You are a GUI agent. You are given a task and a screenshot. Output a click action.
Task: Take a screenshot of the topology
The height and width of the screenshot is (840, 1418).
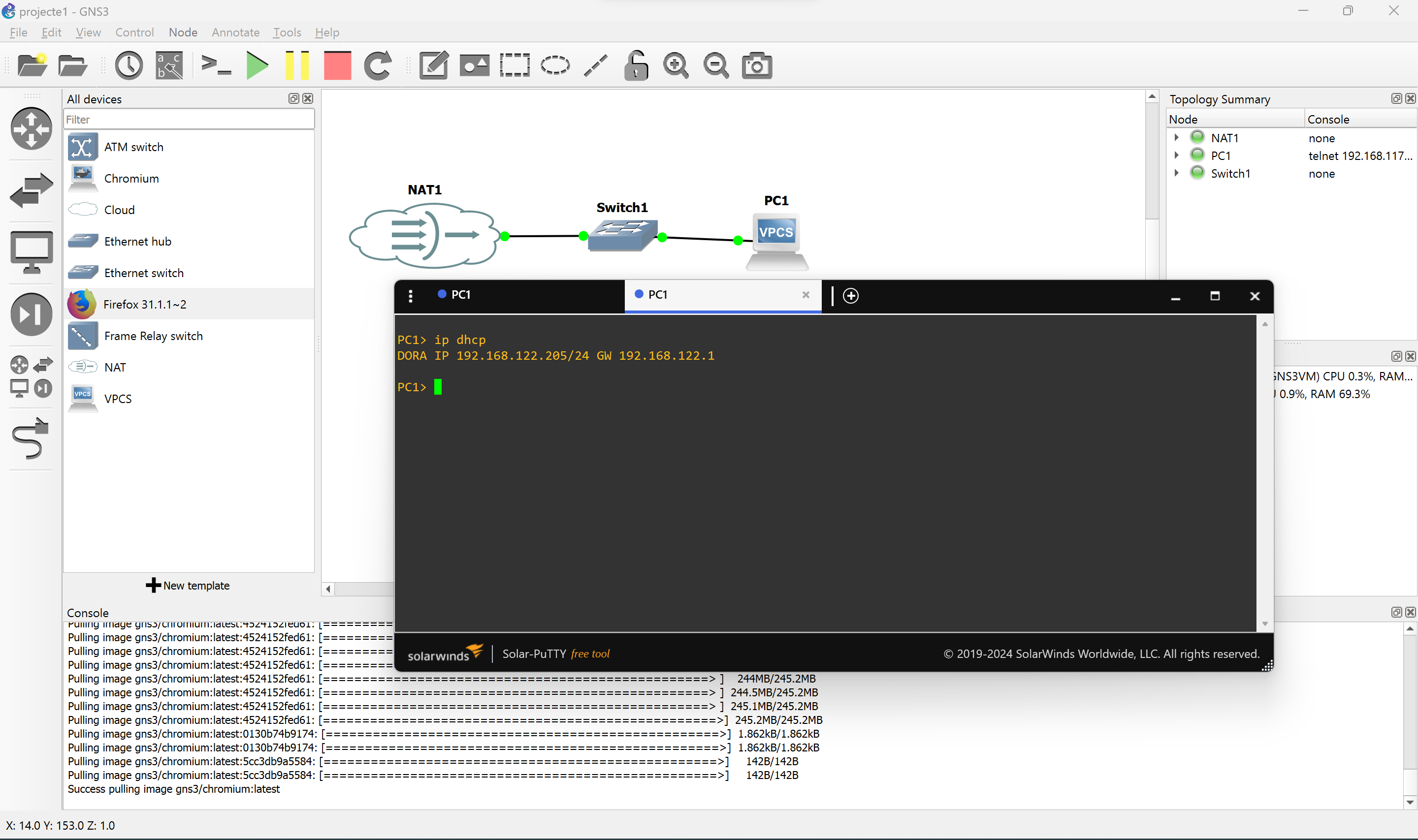point(757,65)
